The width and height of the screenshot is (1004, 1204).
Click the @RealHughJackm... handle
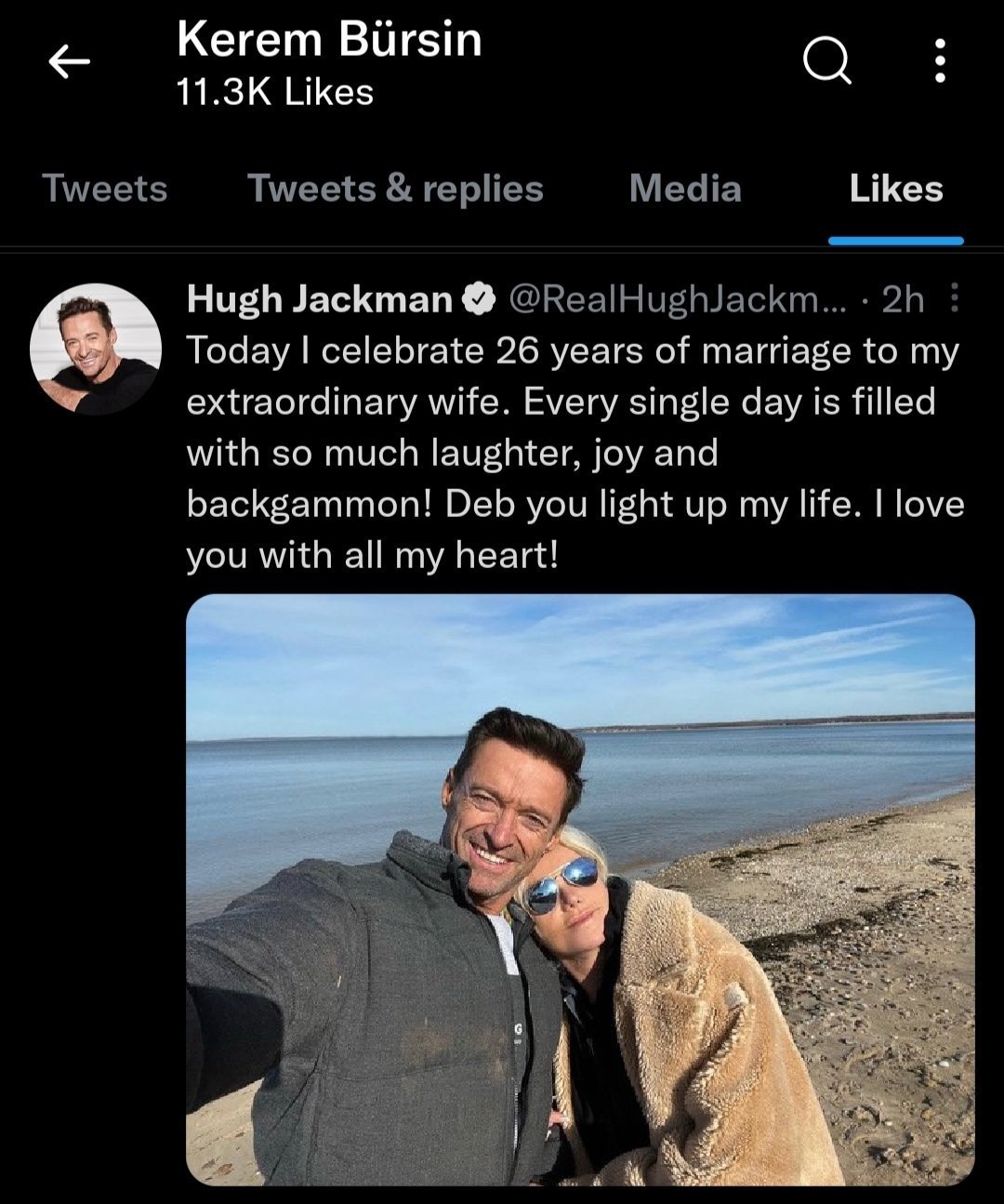point(676,299)
